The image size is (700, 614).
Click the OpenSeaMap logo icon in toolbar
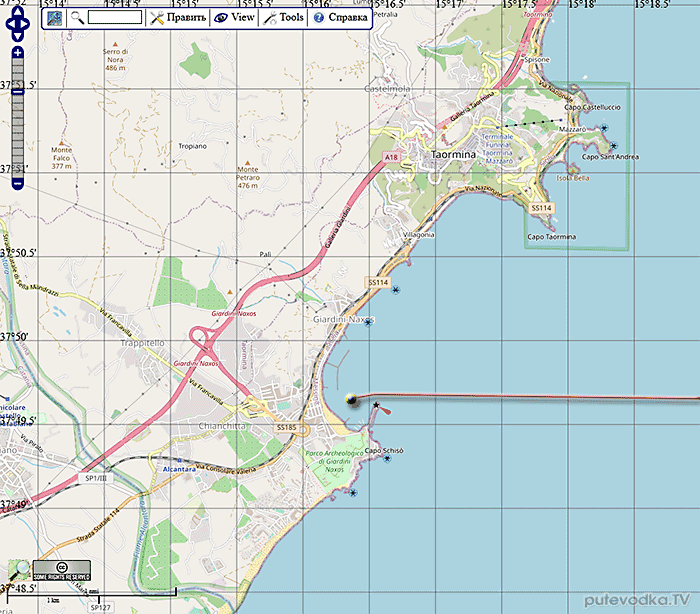(x=54, y=18)
